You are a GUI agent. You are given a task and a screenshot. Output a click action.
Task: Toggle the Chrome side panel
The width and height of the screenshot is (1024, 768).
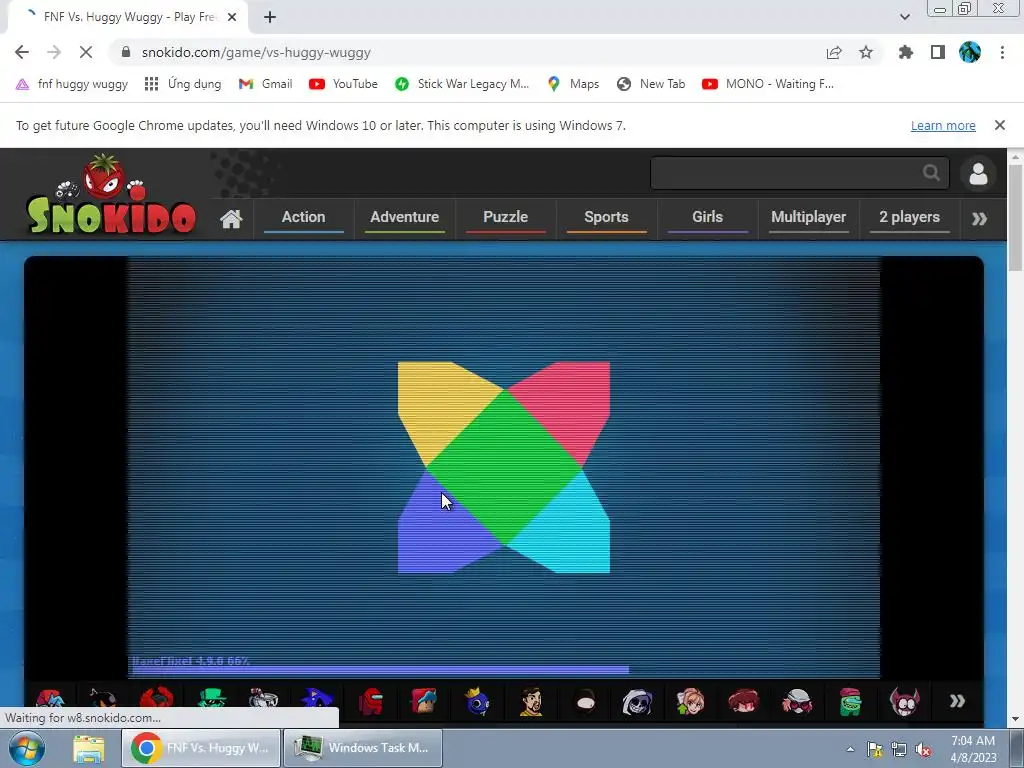point(938,52)
